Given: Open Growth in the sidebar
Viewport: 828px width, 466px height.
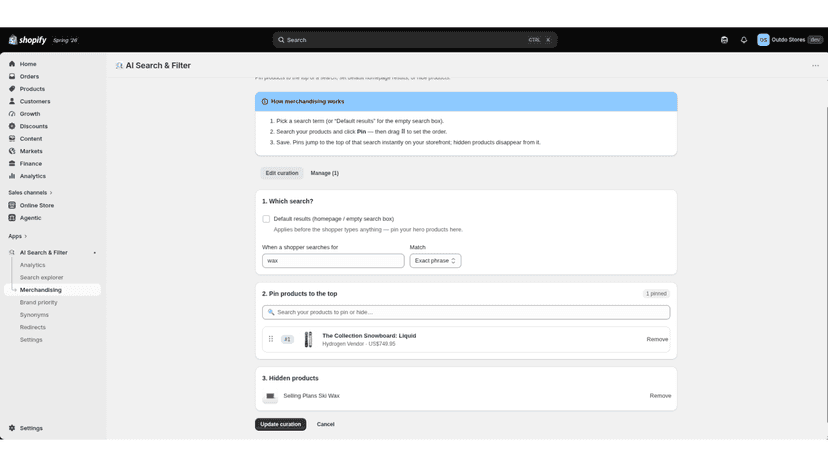Looking at the screenshot, I should tap(30, 114).
